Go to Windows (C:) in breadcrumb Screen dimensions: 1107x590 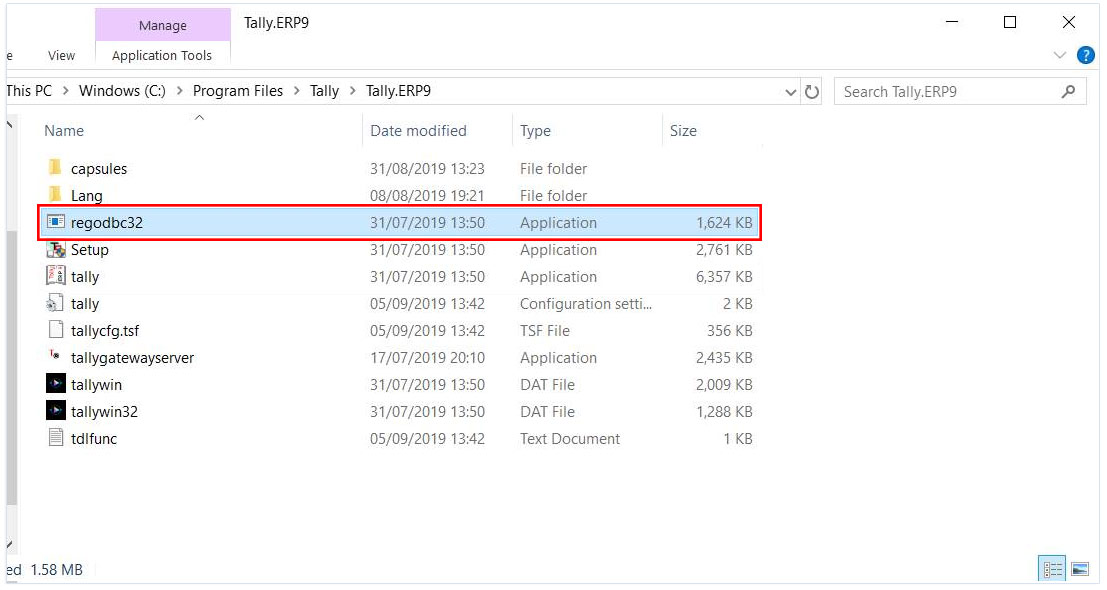[122, 91]
